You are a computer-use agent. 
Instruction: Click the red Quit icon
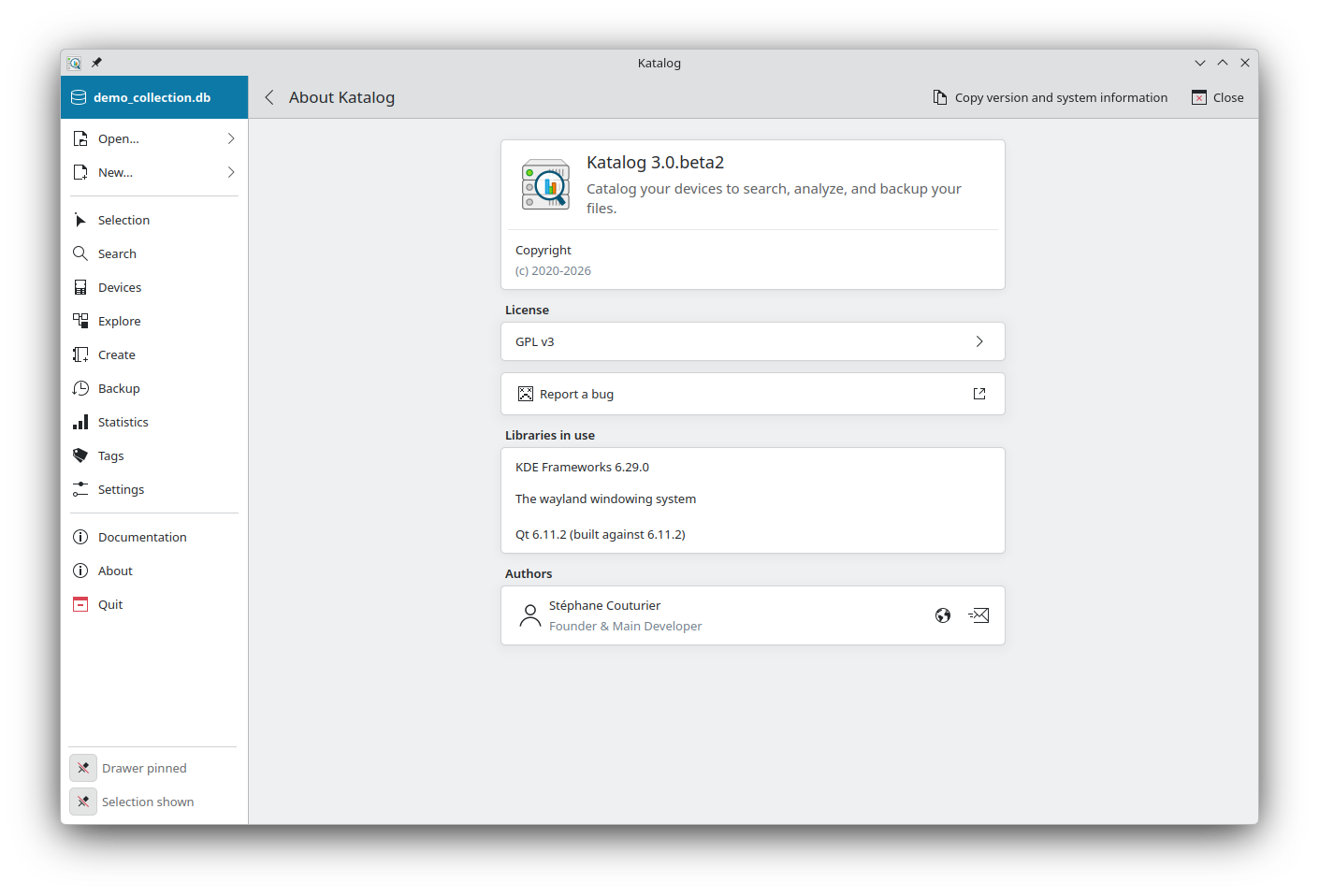[80, 604]
